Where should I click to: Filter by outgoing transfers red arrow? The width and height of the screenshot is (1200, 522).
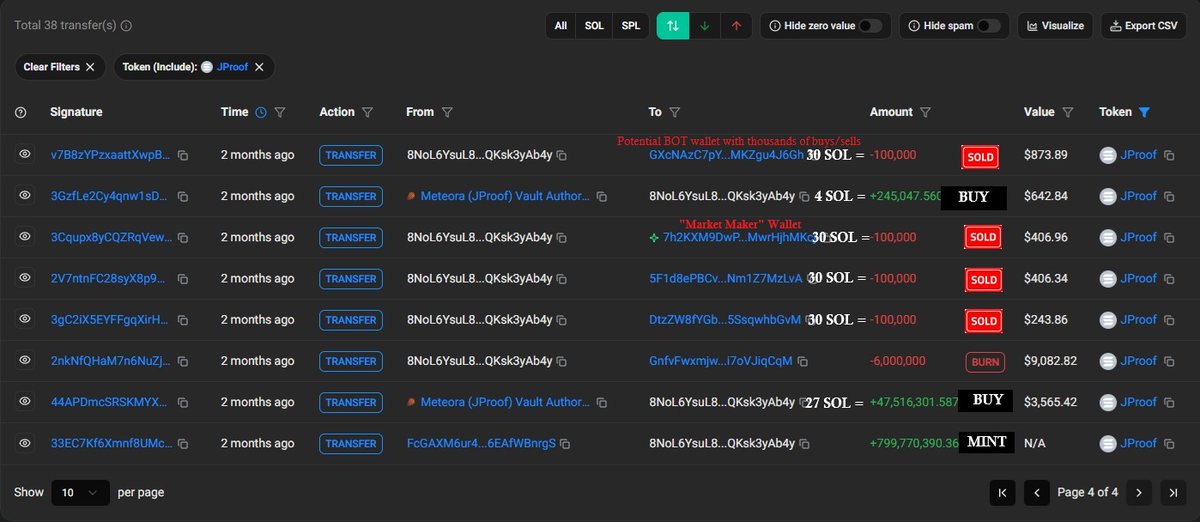pos(736,26)
